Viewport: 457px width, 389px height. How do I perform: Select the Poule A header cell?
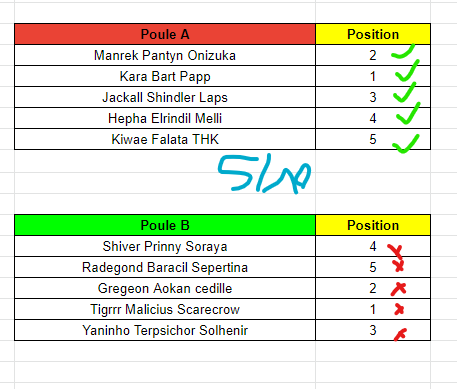click(x=165, y=34)
